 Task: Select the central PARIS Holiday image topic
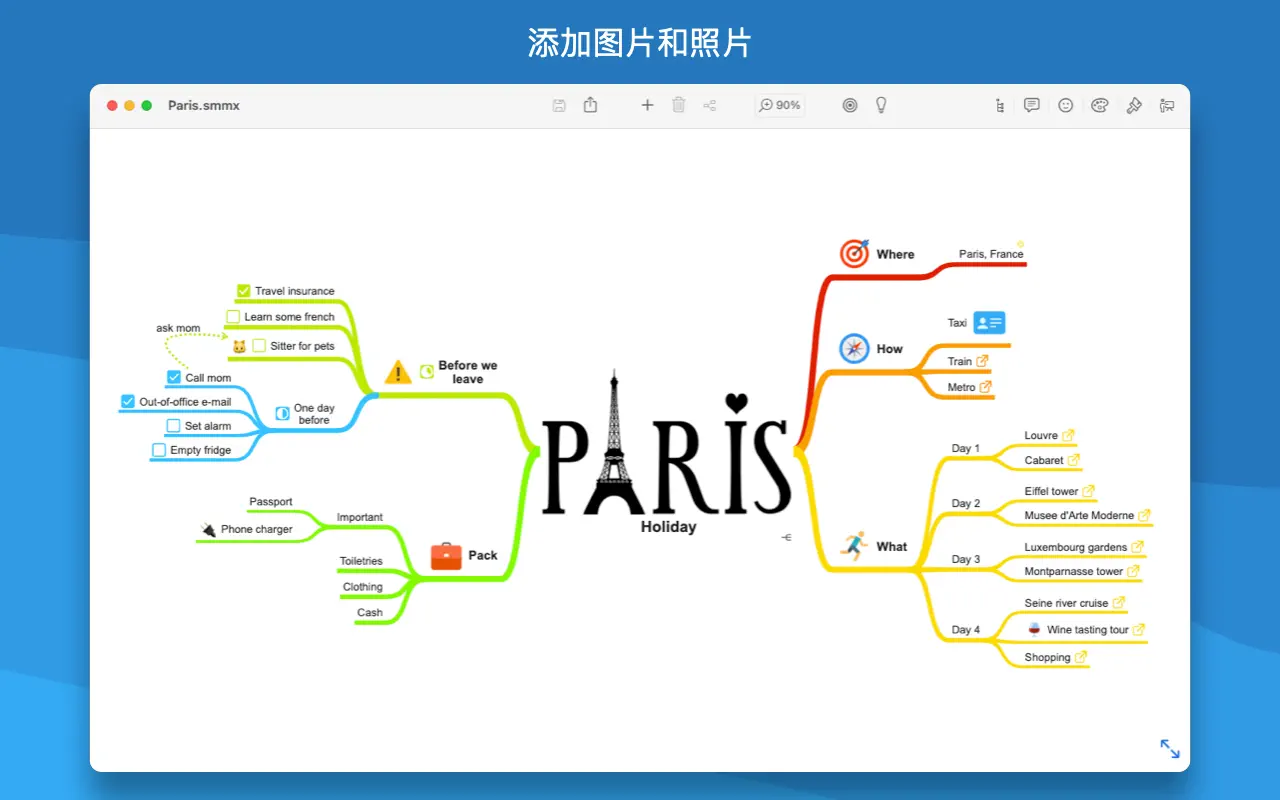point(667,453)
